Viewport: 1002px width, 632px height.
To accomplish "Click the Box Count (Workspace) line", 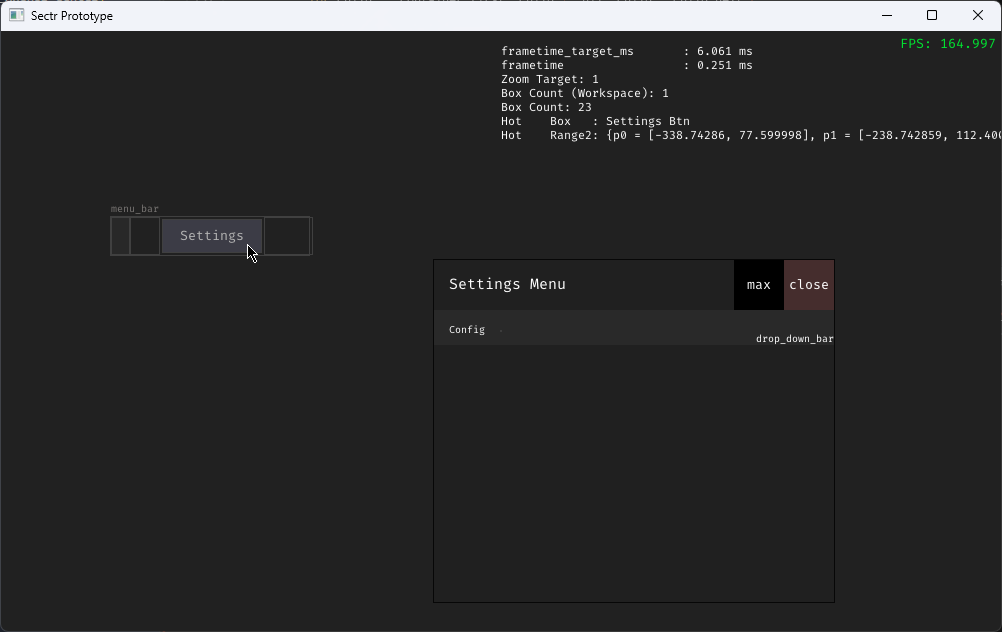I will 584,93.
